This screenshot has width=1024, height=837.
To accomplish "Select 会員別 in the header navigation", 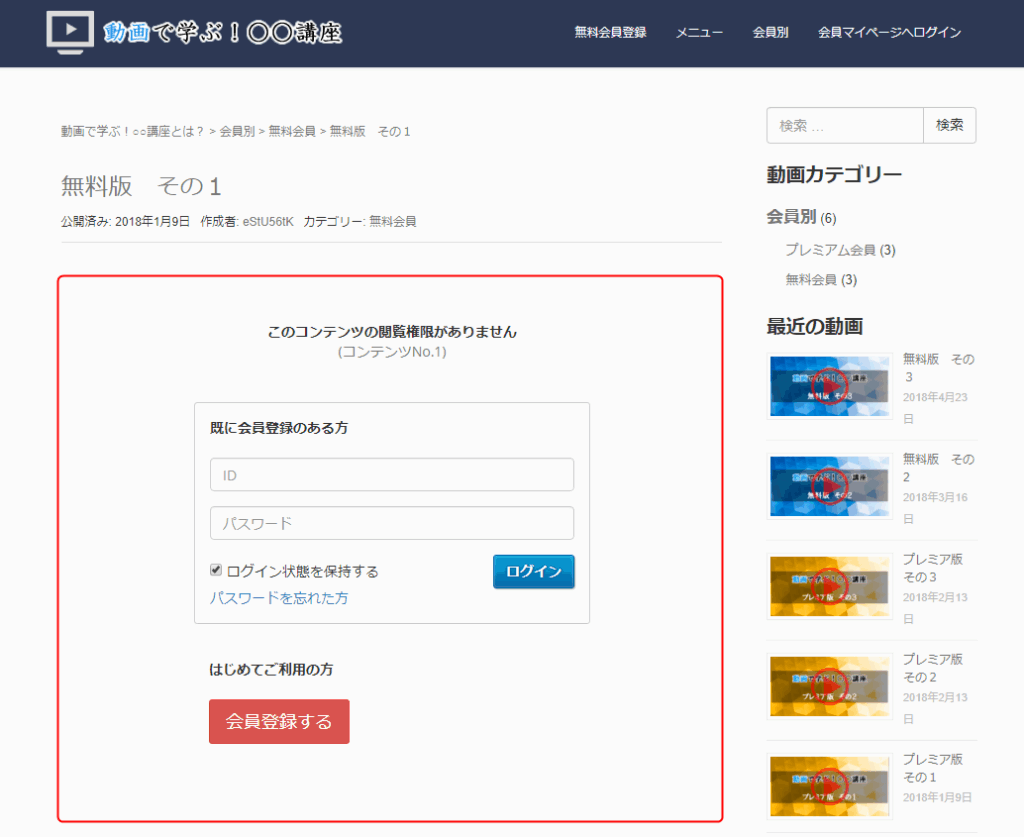I will coord(770,32).
